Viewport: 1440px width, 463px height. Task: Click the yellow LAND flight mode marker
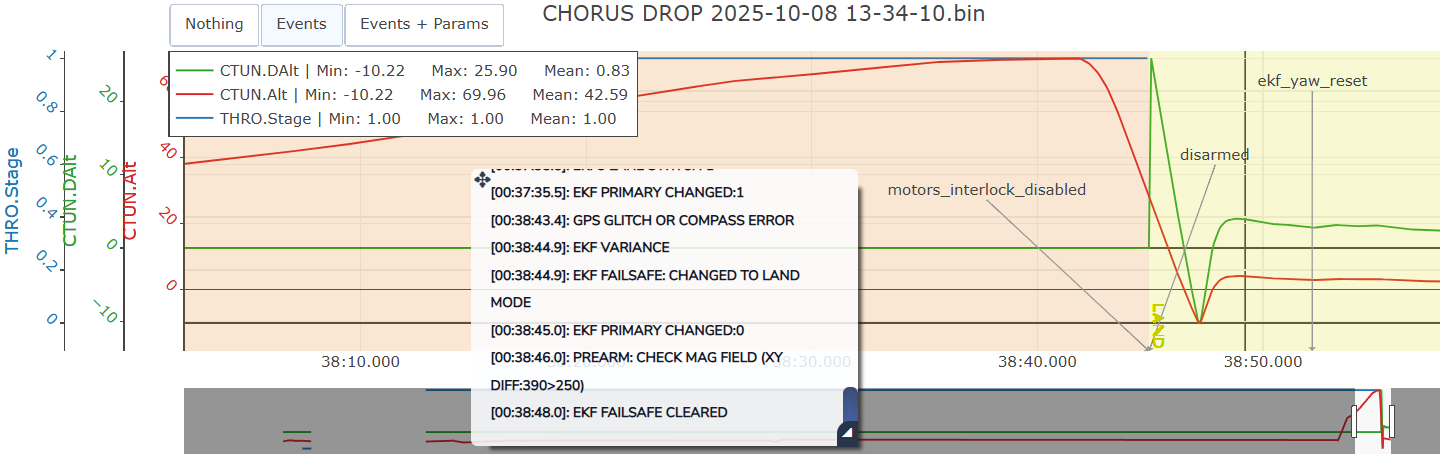tap(1158, 325)
